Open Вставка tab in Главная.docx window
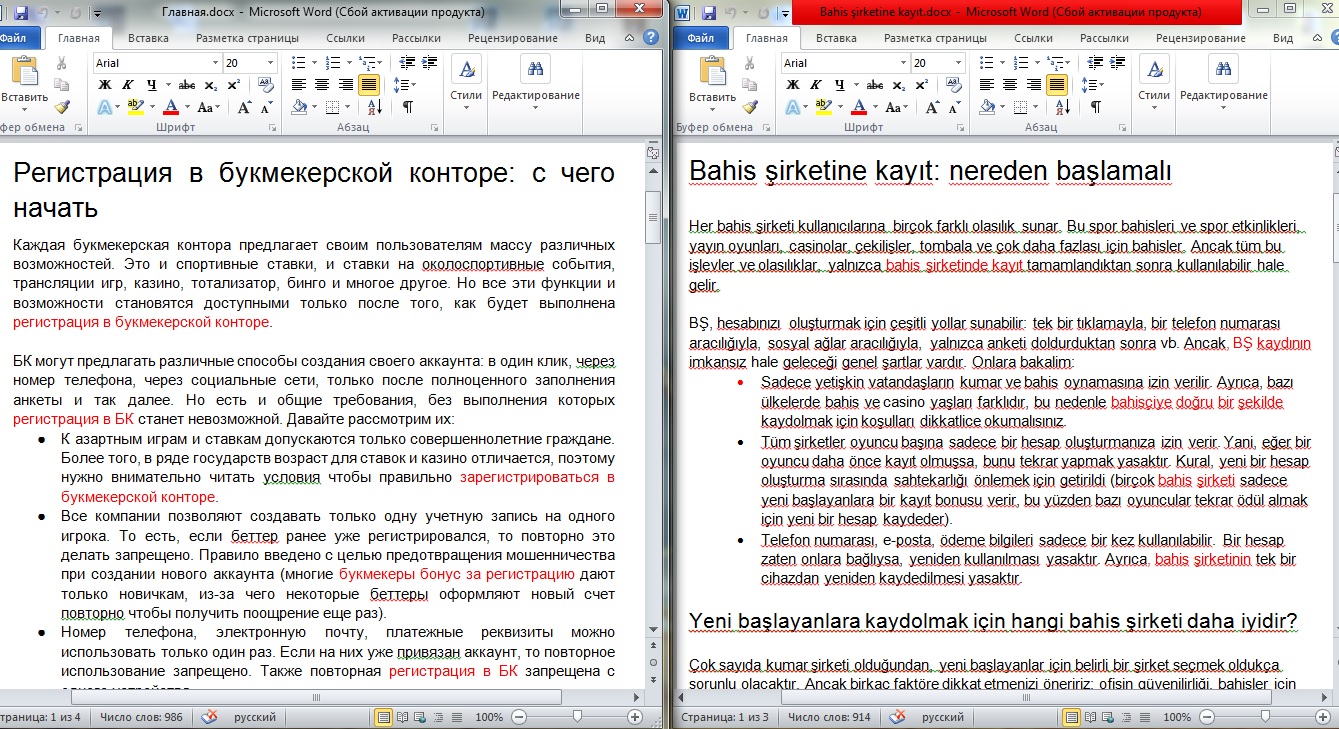This screenshot has height=729, width=1339. click(148, 38)
